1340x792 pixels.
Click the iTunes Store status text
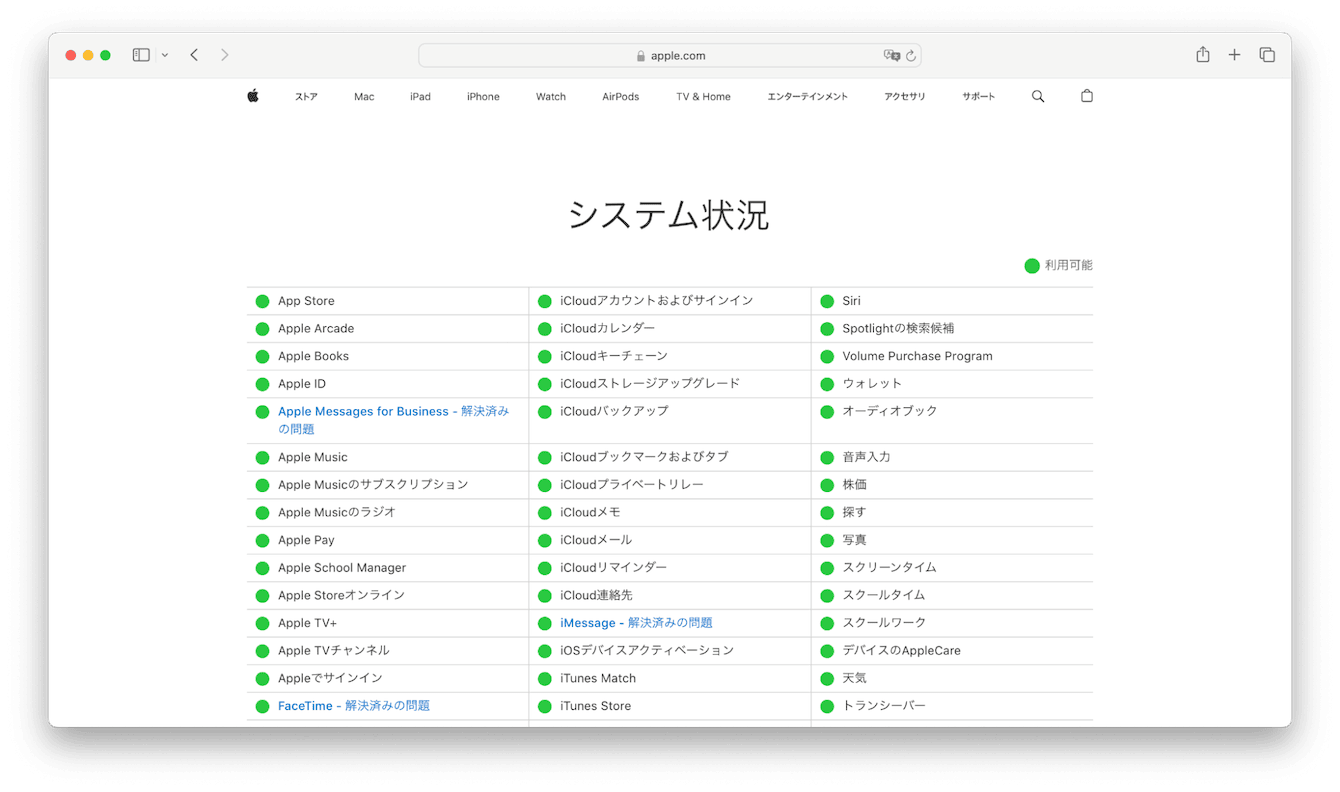[595, 706]
